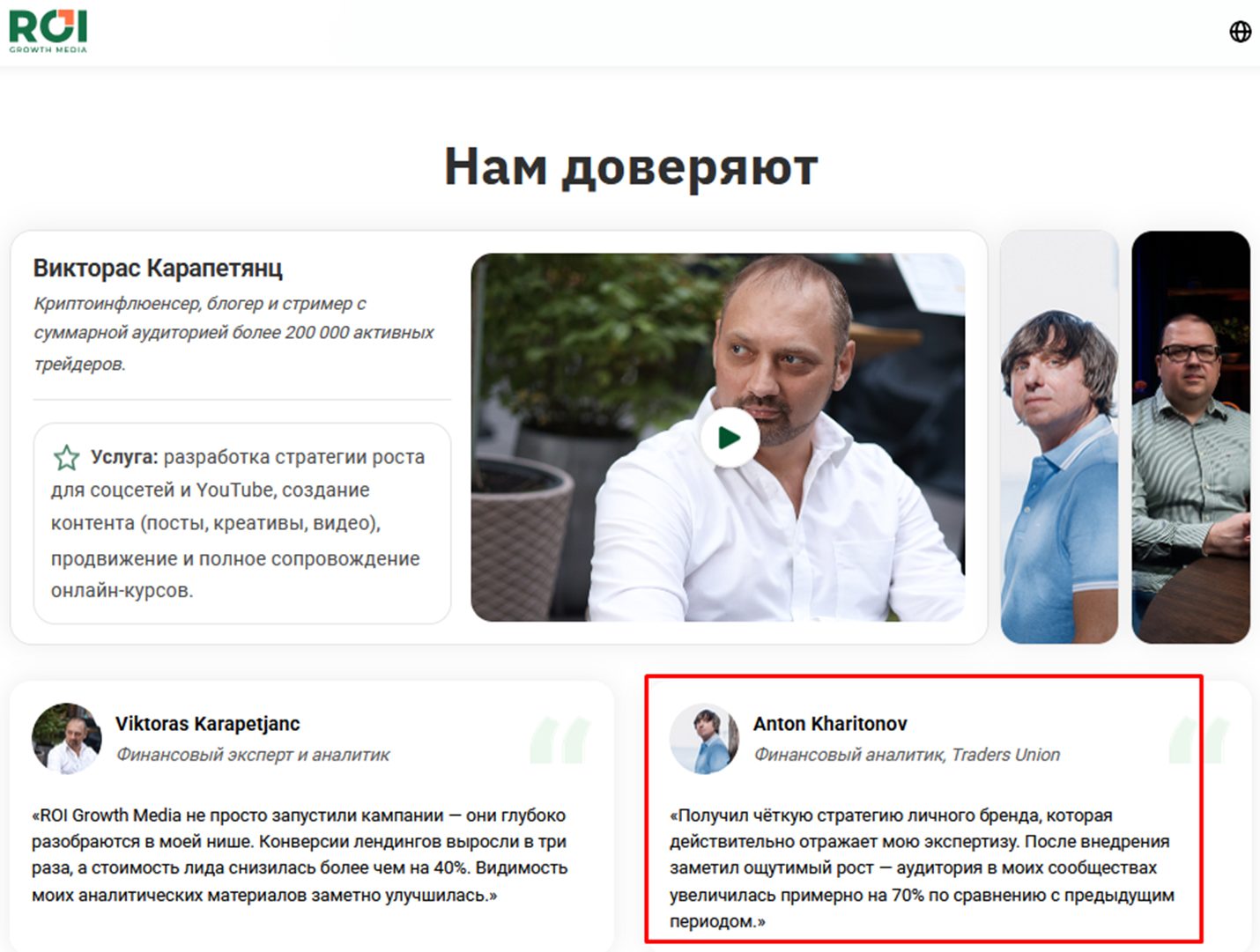Select the curly-haired man in blue polo card
The height and width of the screenshot is (952, 1260).
(x=1059, y=437)
